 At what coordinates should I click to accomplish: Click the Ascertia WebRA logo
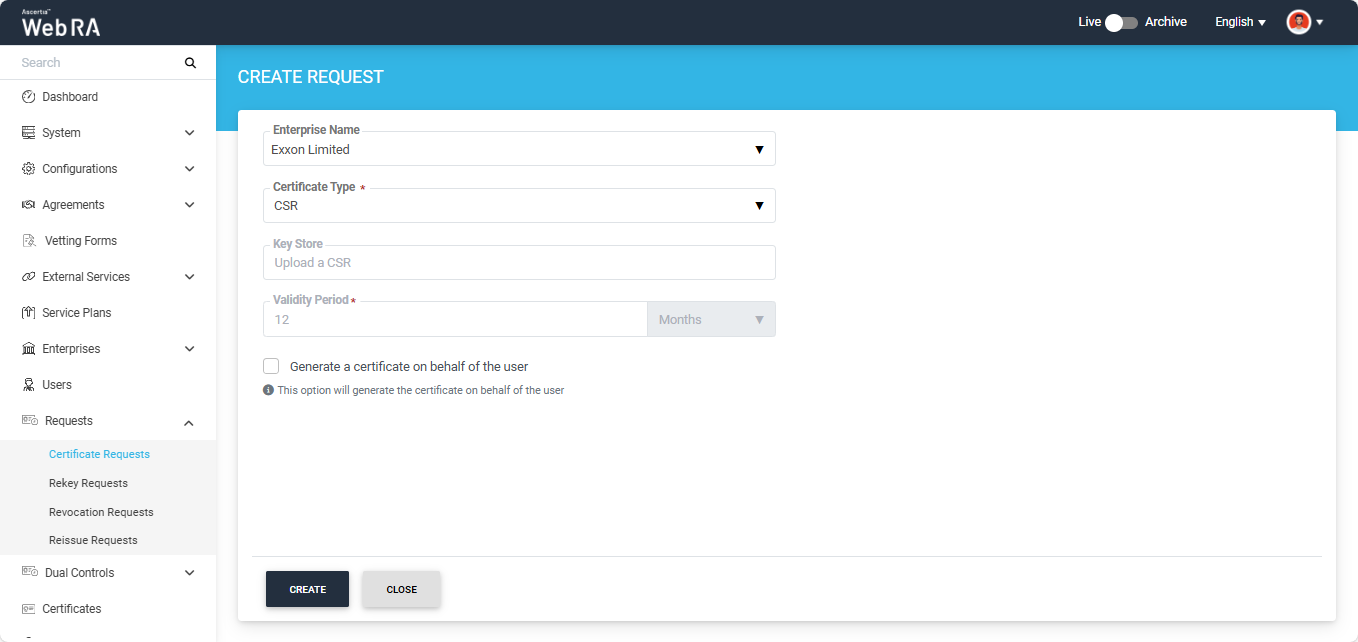tap(61, 23)
